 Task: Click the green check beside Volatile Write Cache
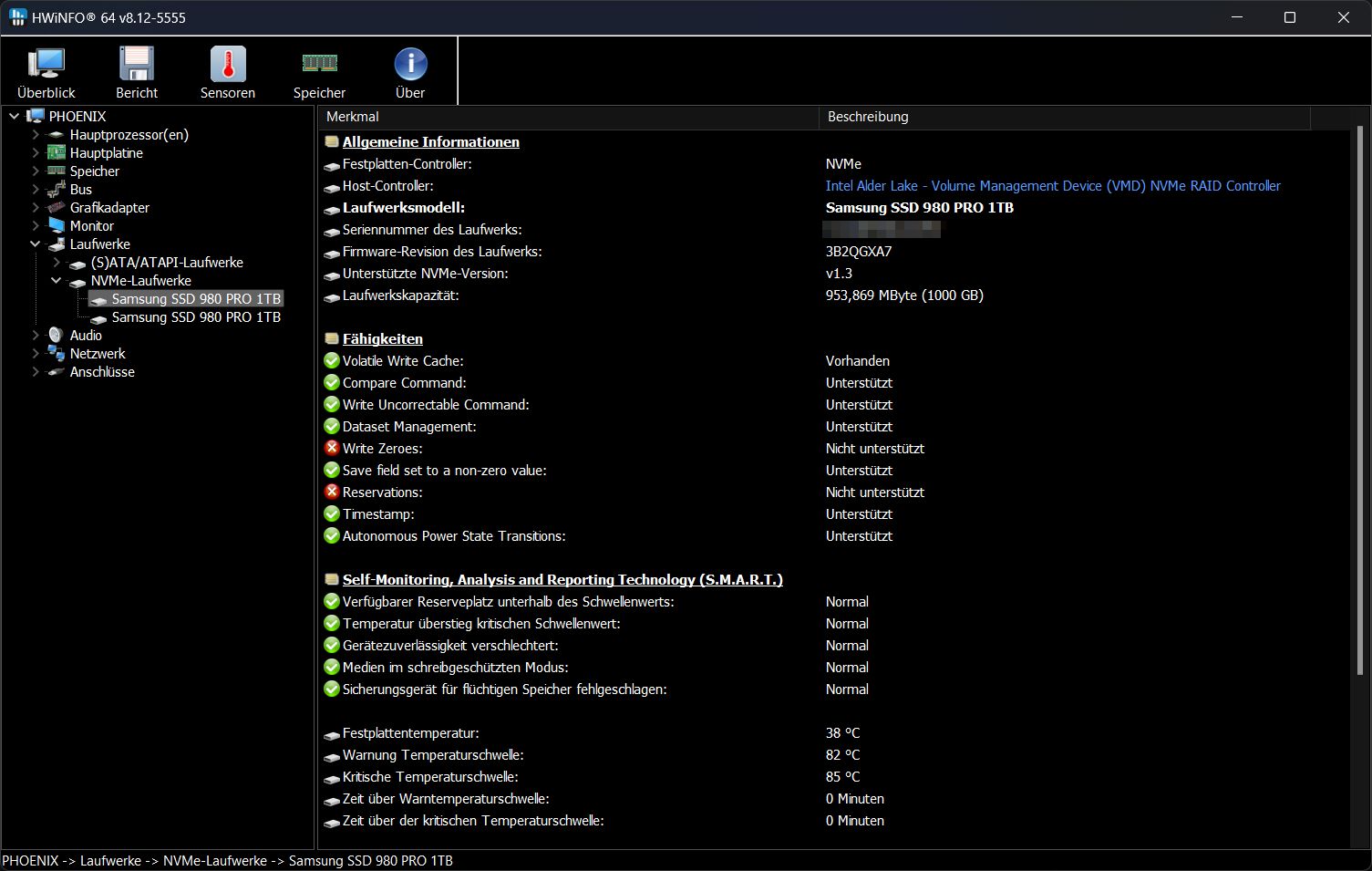click(x=332, y=360)
